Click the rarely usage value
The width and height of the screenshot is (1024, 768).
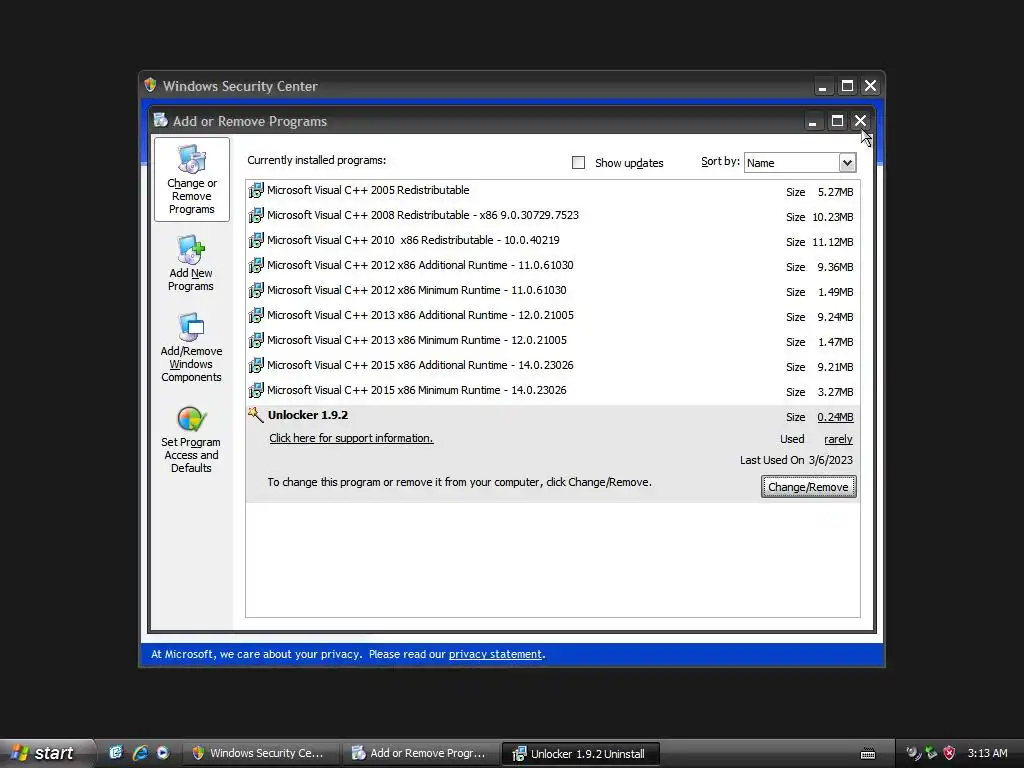pyautogui.click(x=839, y=440)
